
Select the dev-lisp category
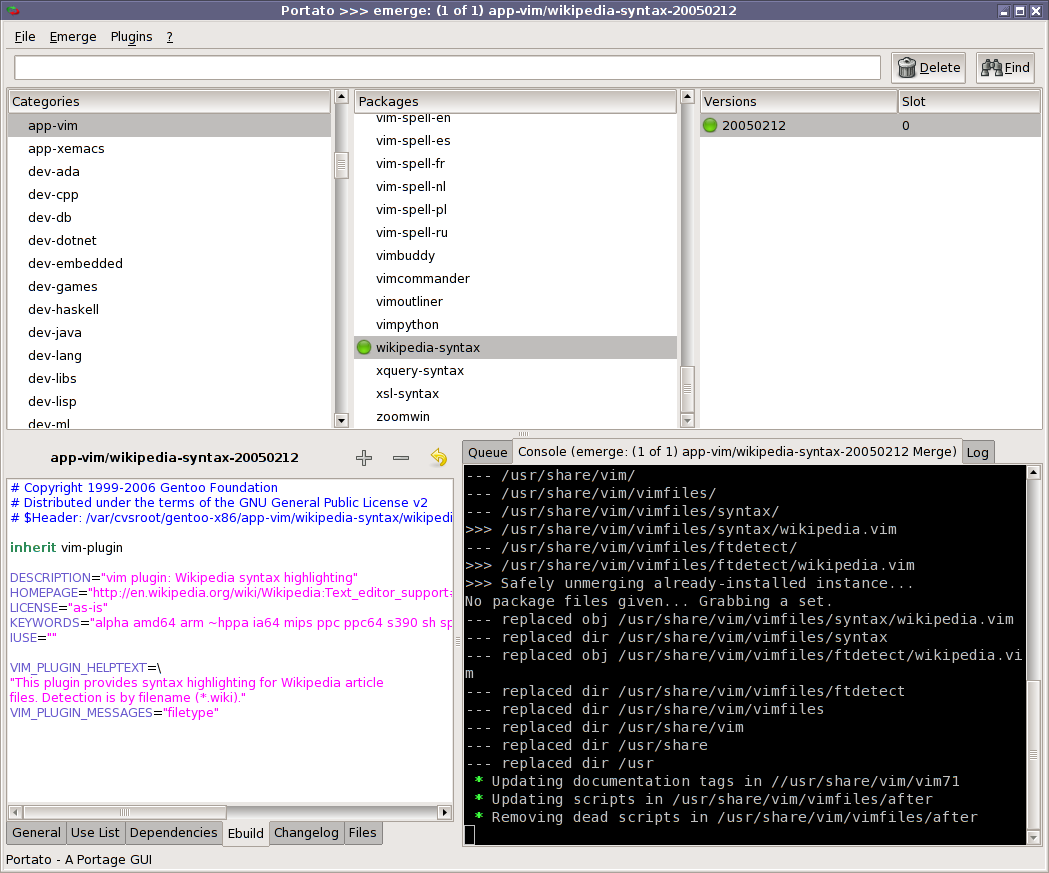[169, 401]
